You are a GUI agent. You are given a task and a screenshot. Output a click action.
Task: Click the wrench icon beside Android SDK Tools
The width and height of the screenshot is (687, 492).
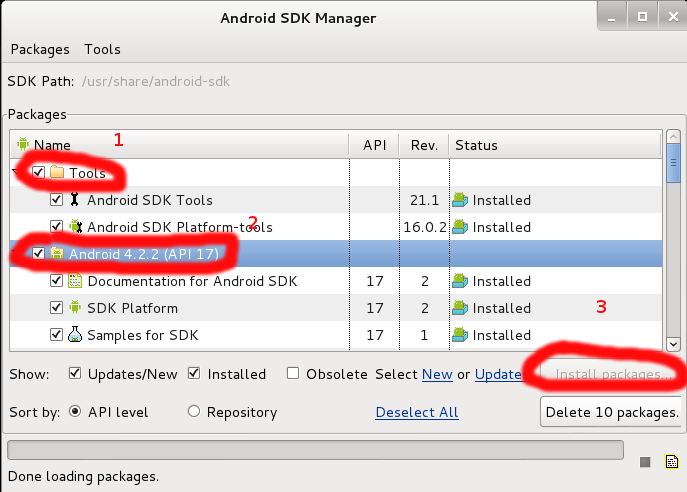click(x=74, y=199)
